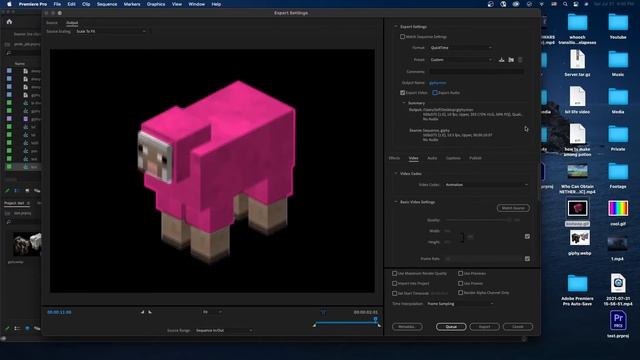
Task: Open the Youtube folder on desktop
Action: 618,26
